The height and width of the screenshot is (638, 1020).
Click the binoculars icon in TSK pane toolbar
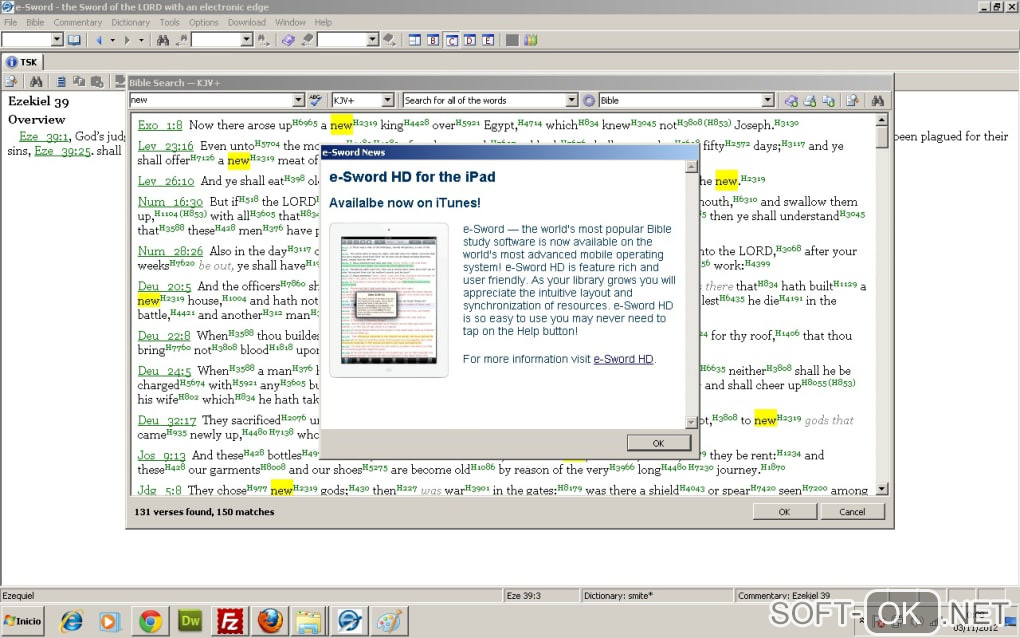(36, 81)
